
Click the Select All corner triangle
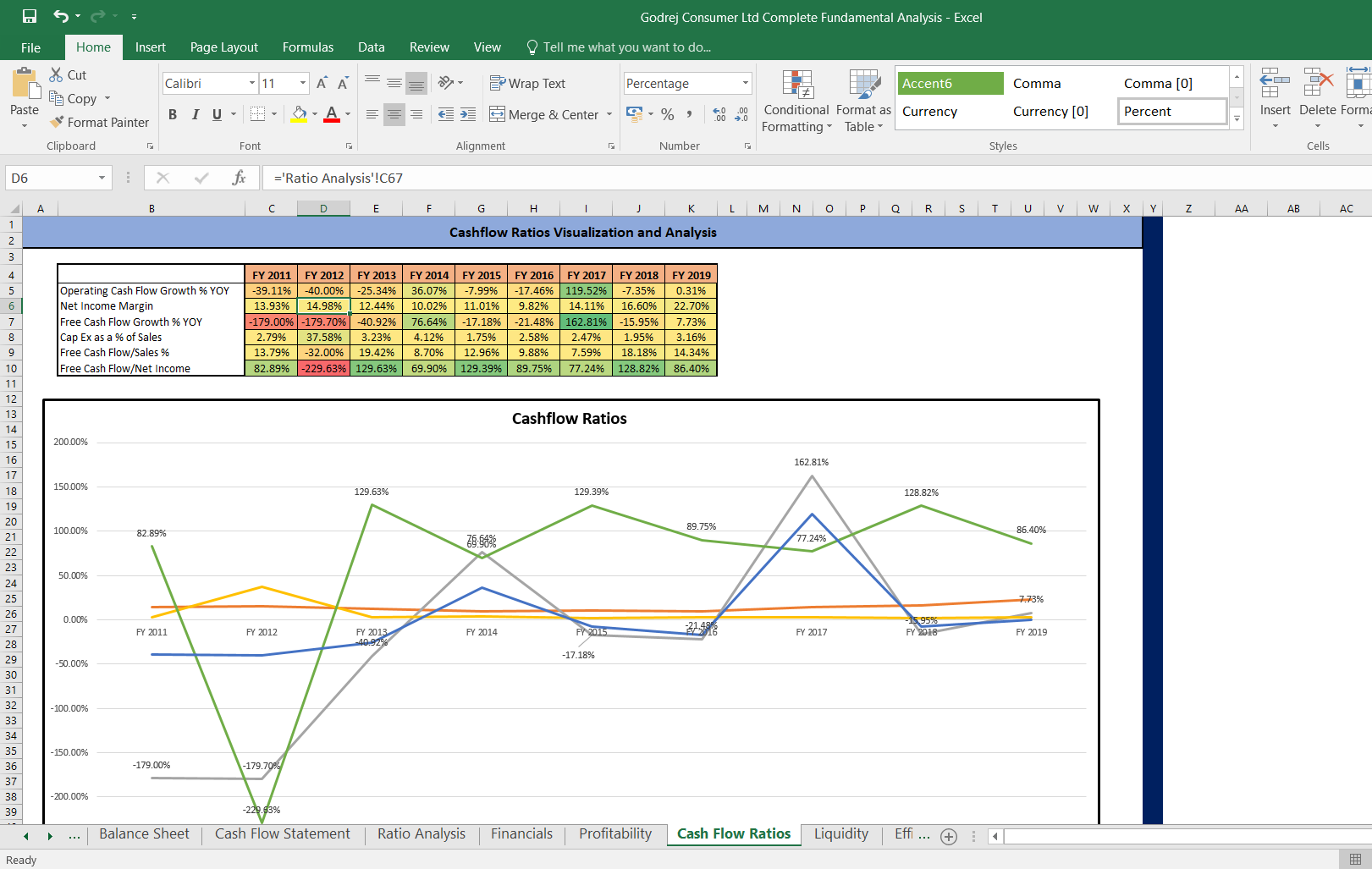coord(14,208)
